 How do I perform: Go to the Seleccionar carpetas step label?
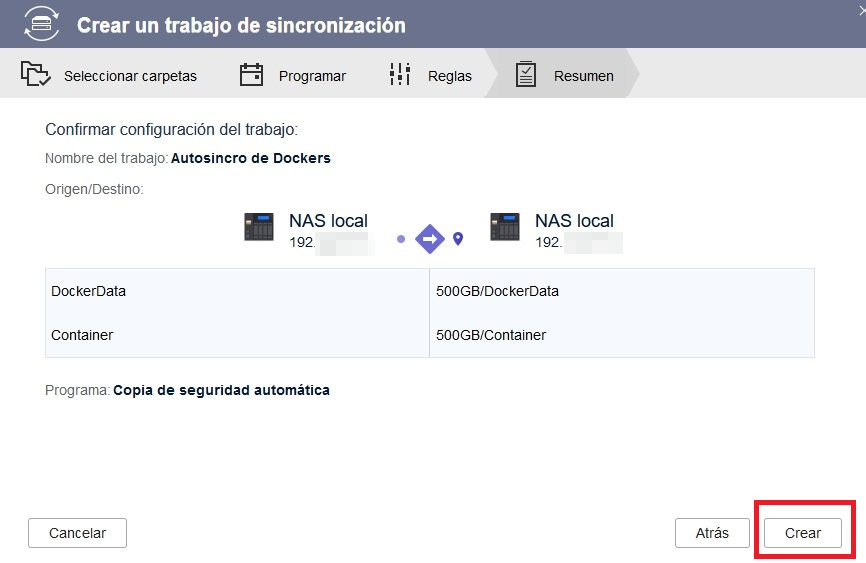[x=130, y=76]
